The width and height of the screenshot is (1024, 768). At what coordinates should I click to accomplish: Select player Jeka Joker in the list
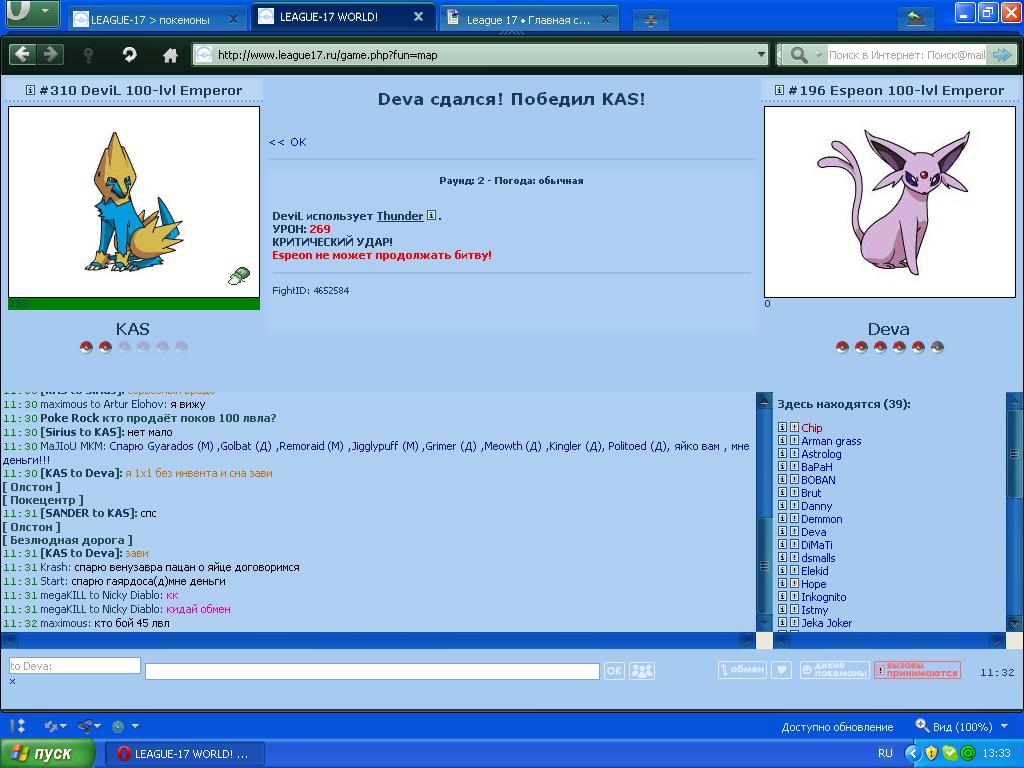tap(826, 623)
